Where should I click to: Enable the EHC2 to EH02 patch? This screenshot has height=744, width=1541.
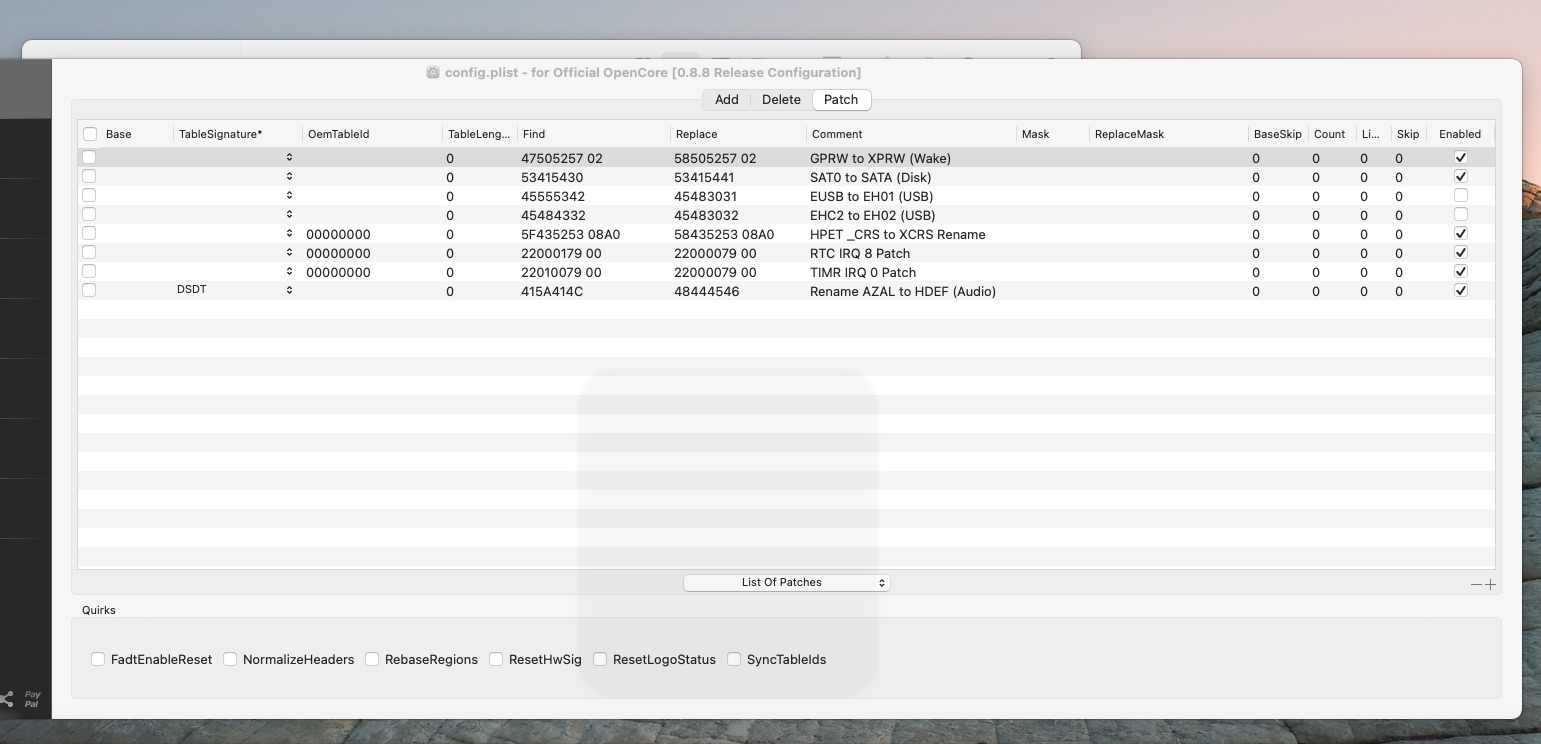click(x=1460, y=215)
